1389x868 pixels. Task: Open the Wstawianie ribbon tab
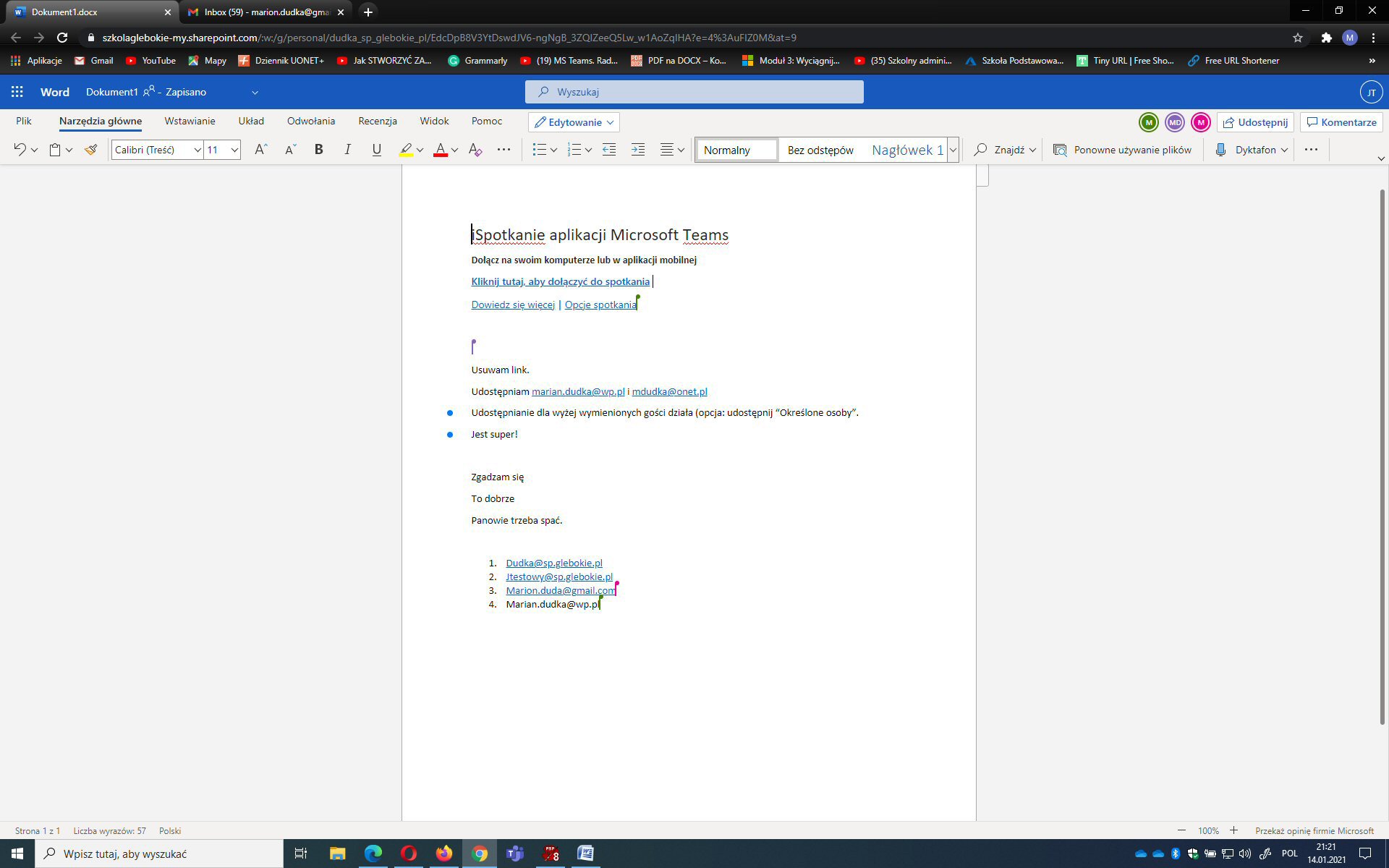click(x=190, y=121)
